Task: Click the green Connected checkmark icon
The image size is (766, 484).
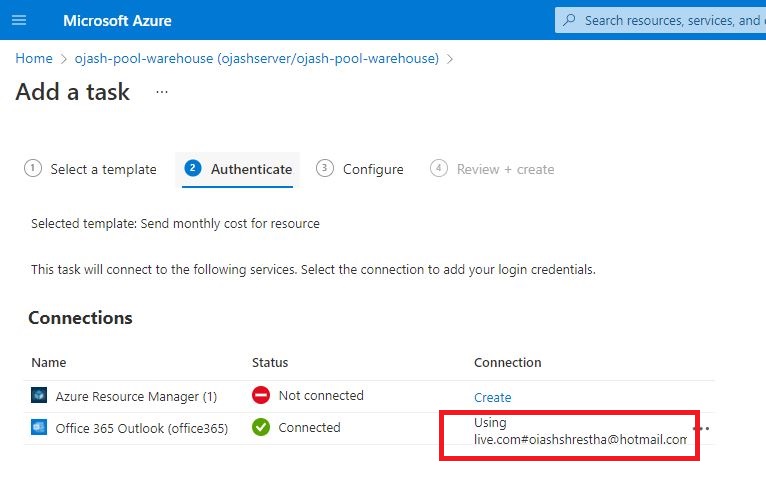Action: [261, 428]
